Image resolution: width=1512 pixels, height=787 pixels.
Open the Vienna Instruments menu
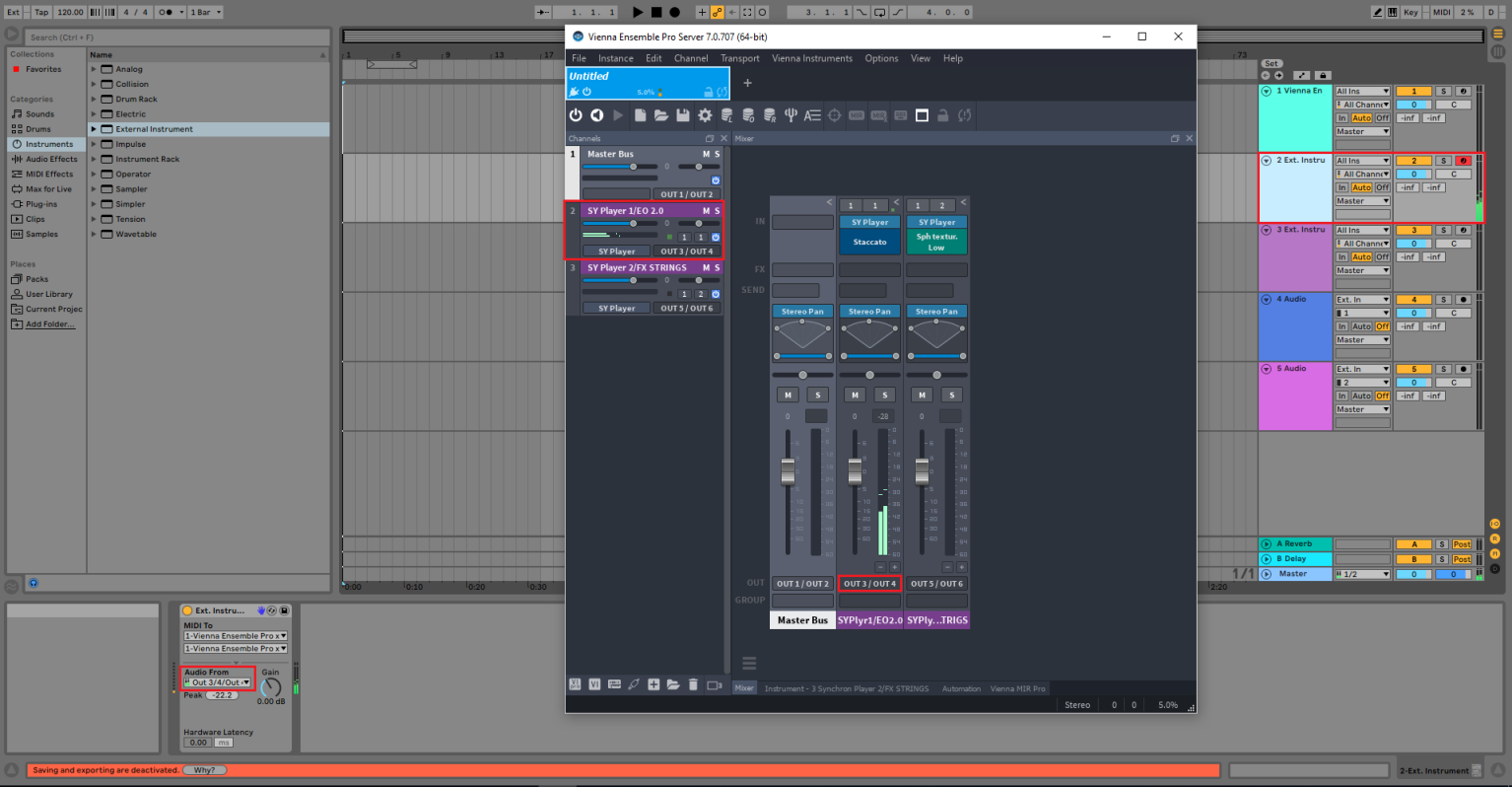(812, 58)
